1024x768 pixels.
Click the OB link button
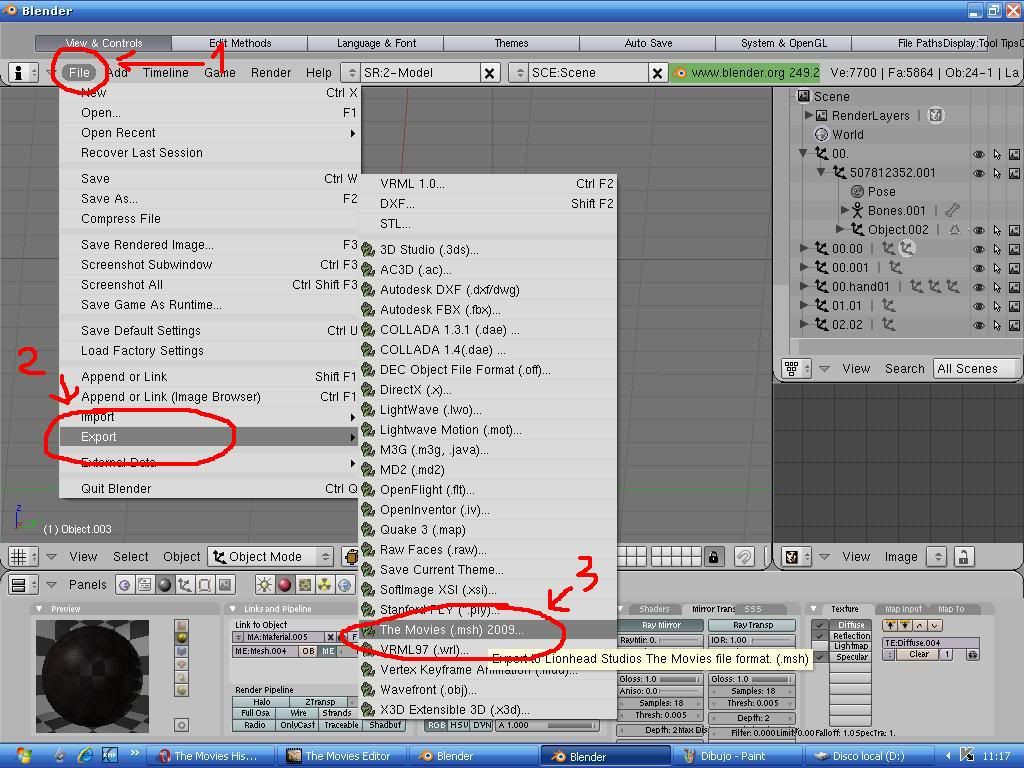[308, 651]
